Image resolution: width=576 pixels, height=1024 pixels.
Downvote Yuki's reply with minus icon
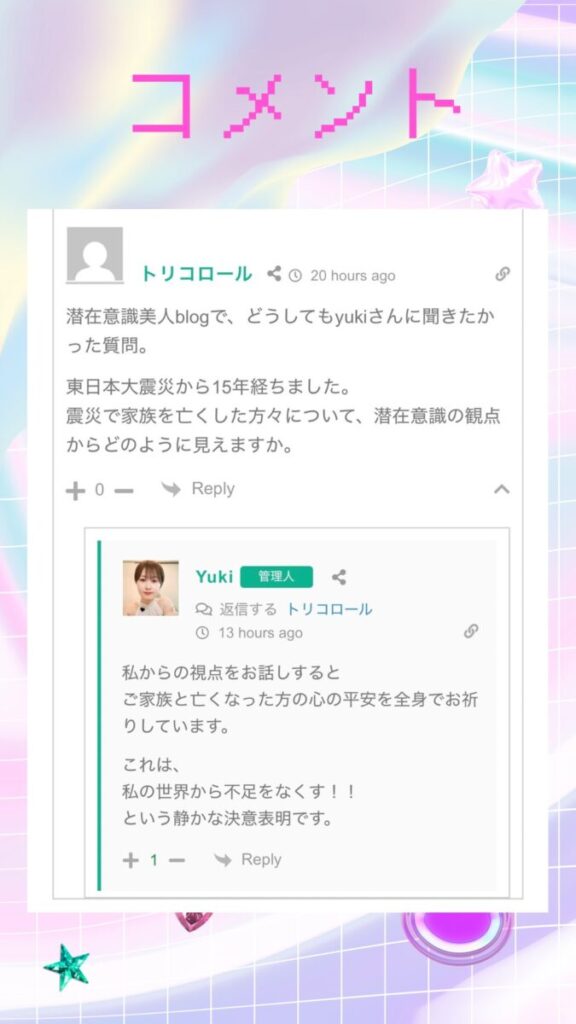[176, 861]
